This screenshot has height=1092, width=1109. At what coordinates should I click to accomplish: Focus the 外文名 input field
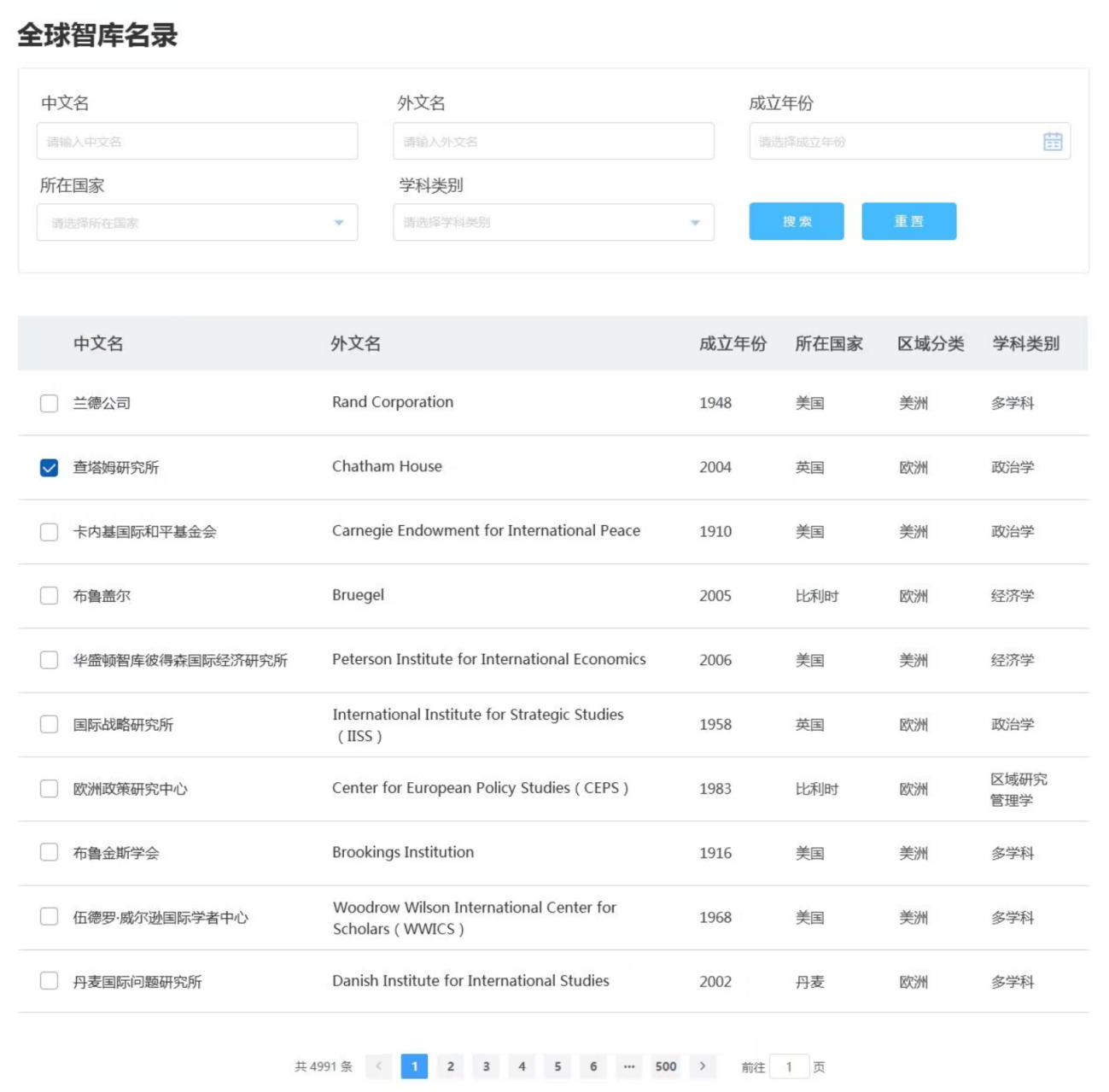point(553,141)
